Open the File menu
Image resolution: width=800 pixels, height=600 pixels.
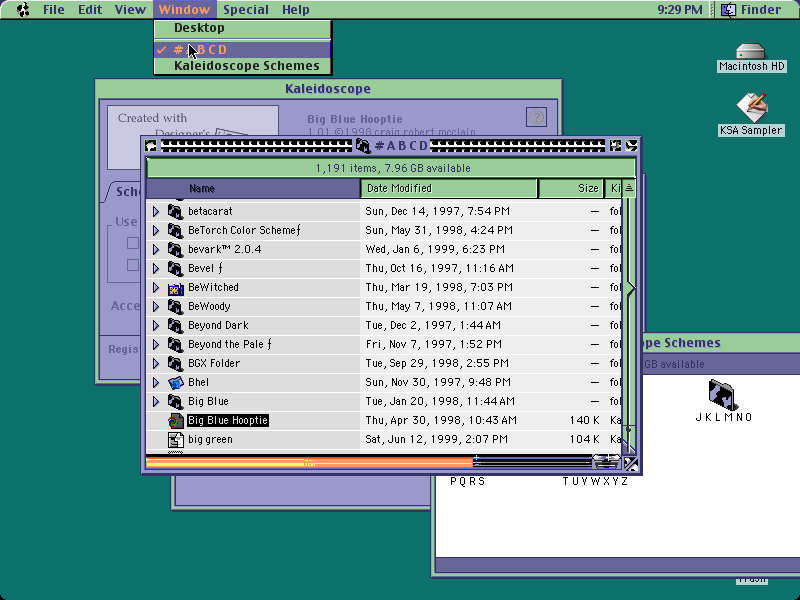pos(54,9)
